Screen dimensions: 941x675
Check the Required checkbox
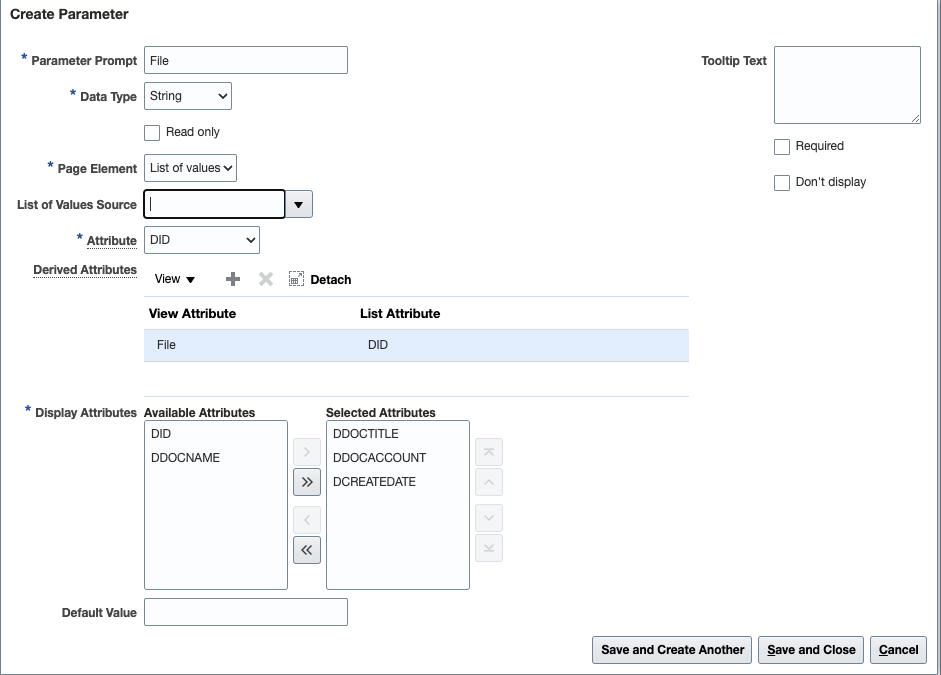(x=782, y=146)
